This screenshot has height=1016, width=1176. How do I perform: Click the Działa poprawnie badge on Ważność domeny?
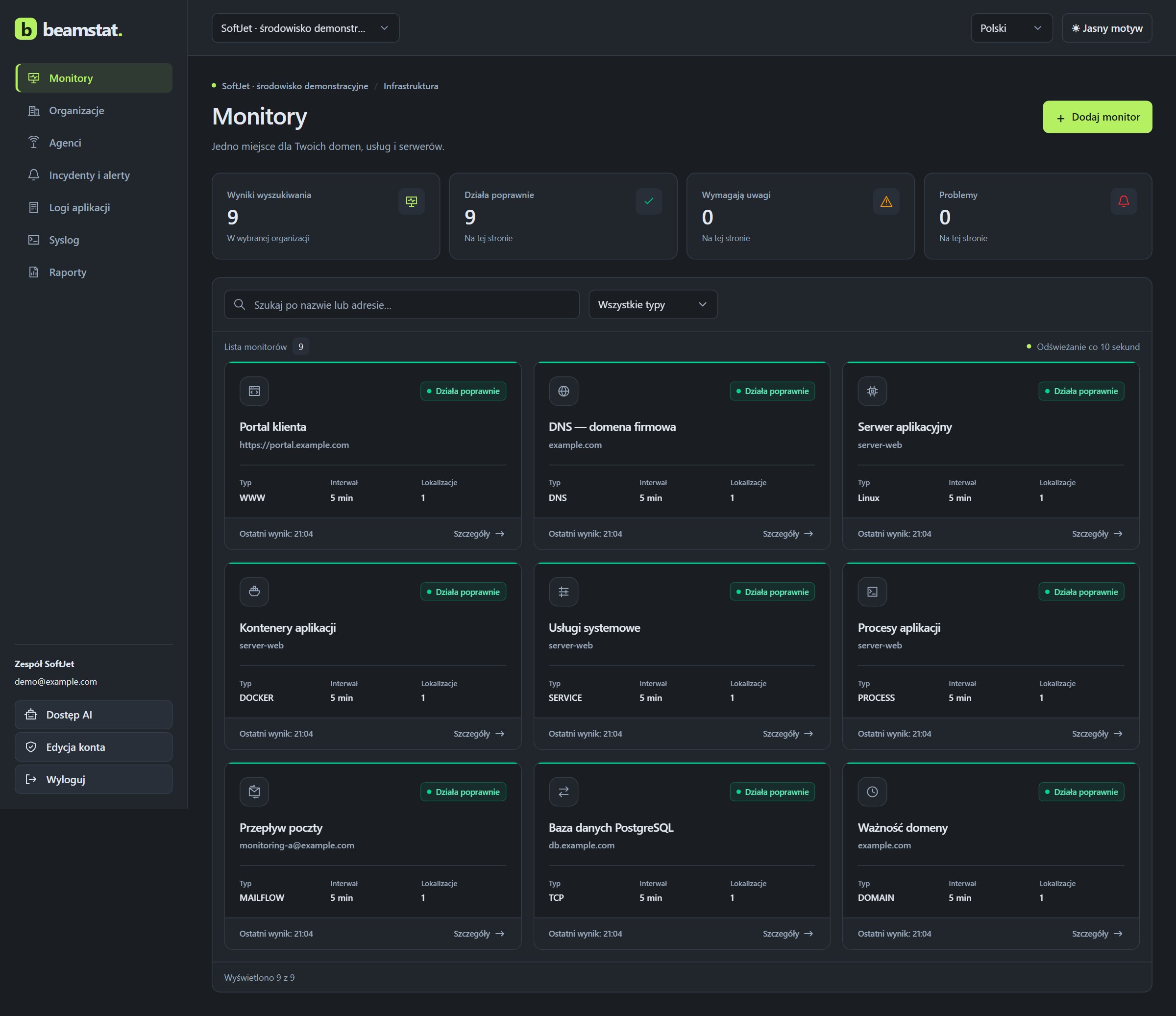click(x=1081, y=792)
